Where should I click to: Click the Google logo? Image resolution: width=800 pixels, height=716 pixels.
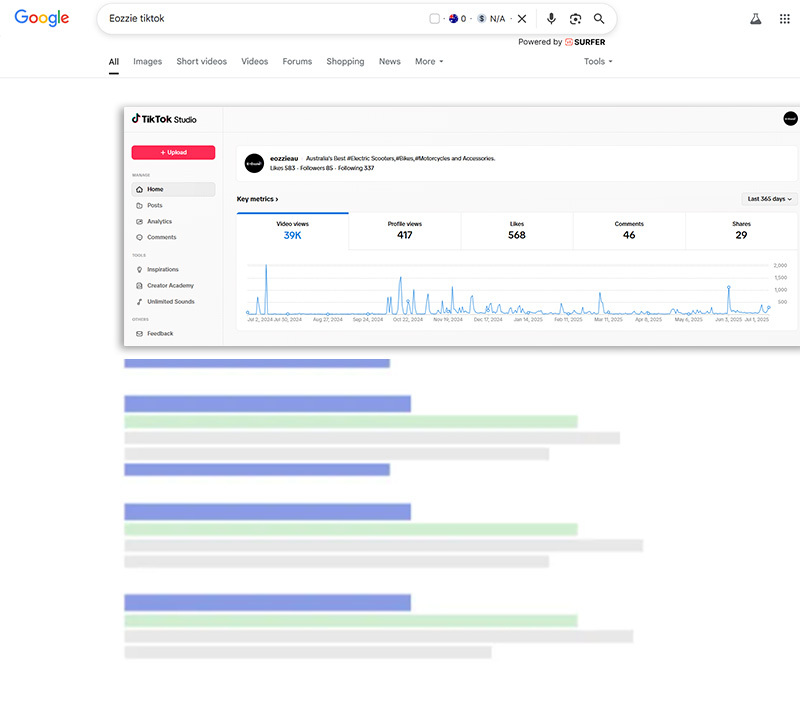(x=42, y=18)
